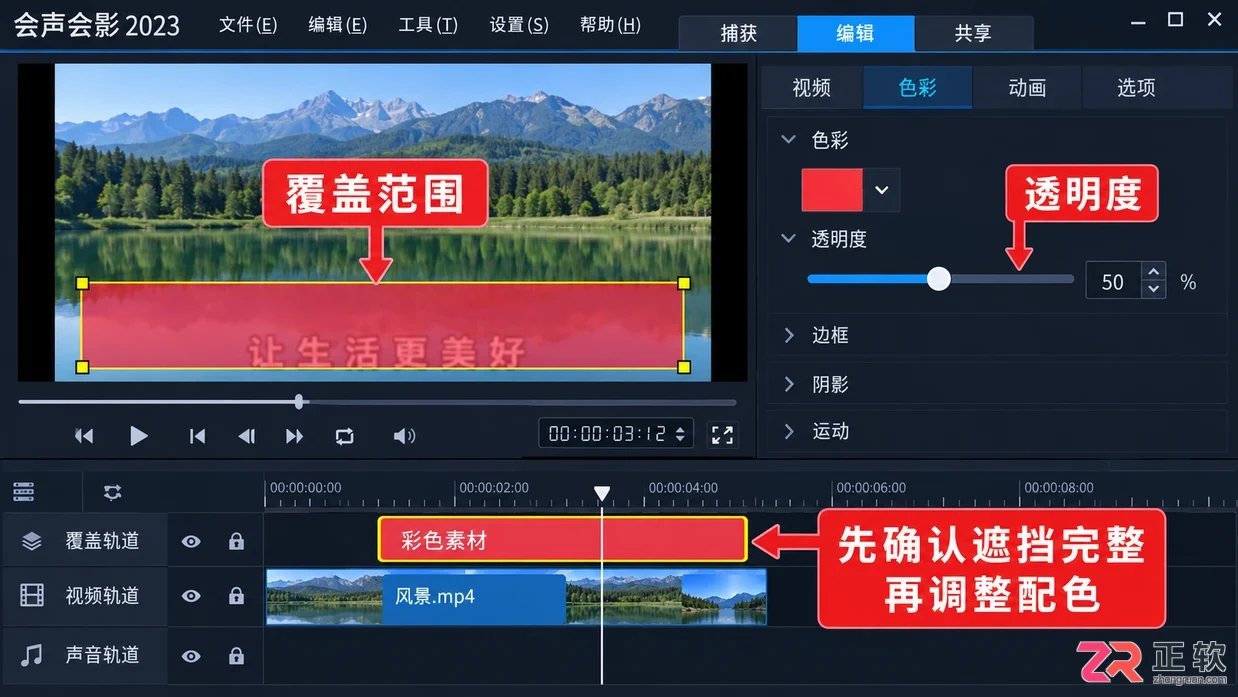Open the timeline track manager icon
Screen dimensions: 1238x697
point(24,491)
